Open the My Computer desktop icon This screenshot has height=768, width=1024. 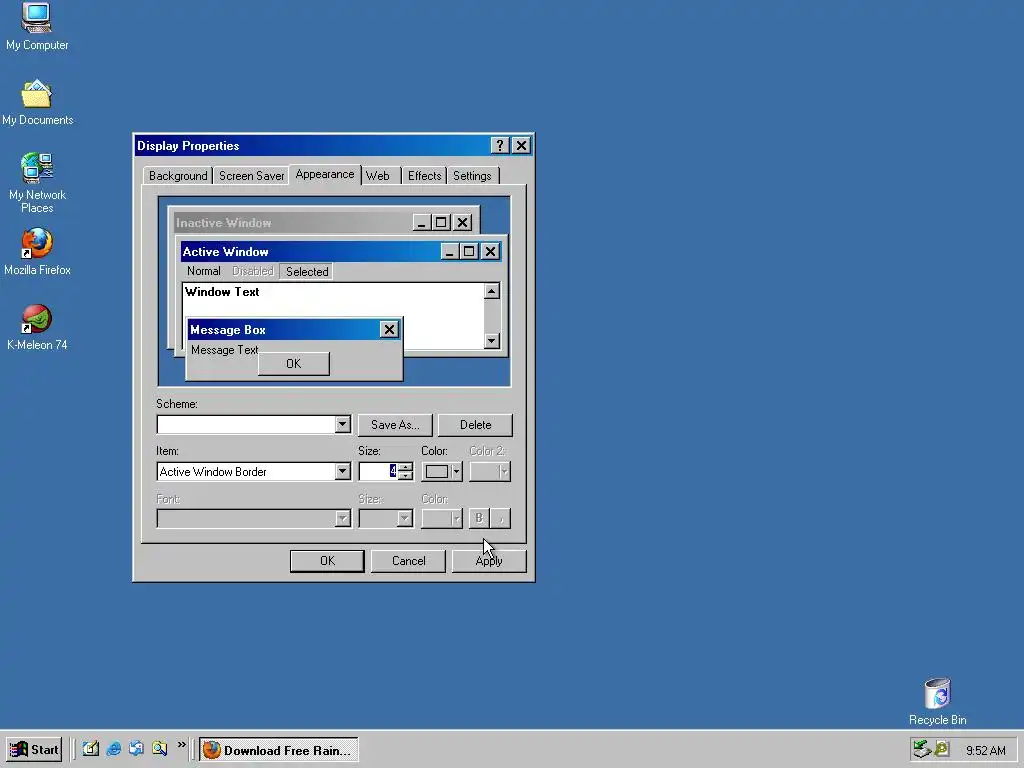[37, 26]
